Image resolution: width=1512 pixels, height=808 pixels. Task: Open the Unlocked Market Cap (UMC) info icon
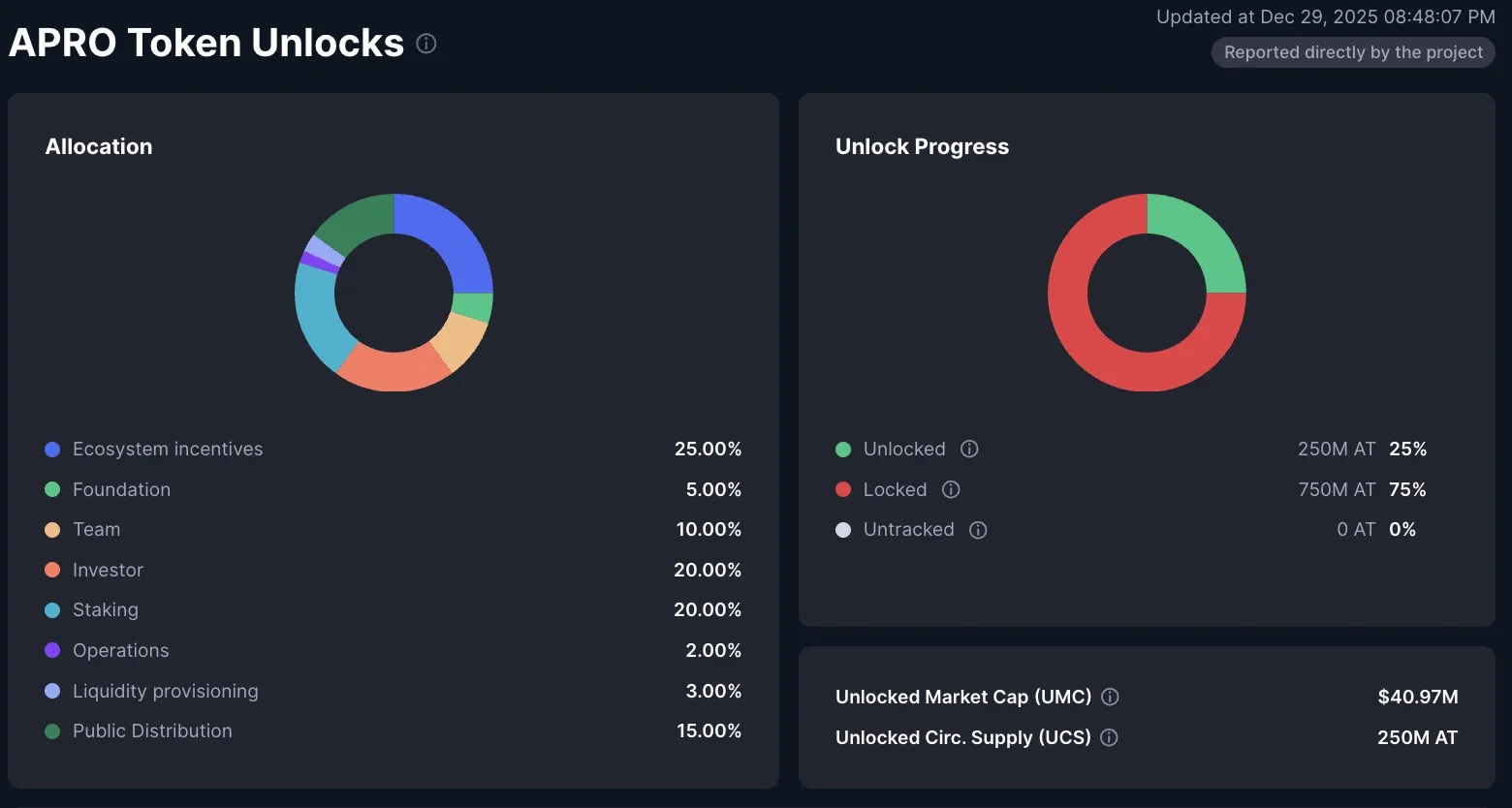tap(1110, 697)
